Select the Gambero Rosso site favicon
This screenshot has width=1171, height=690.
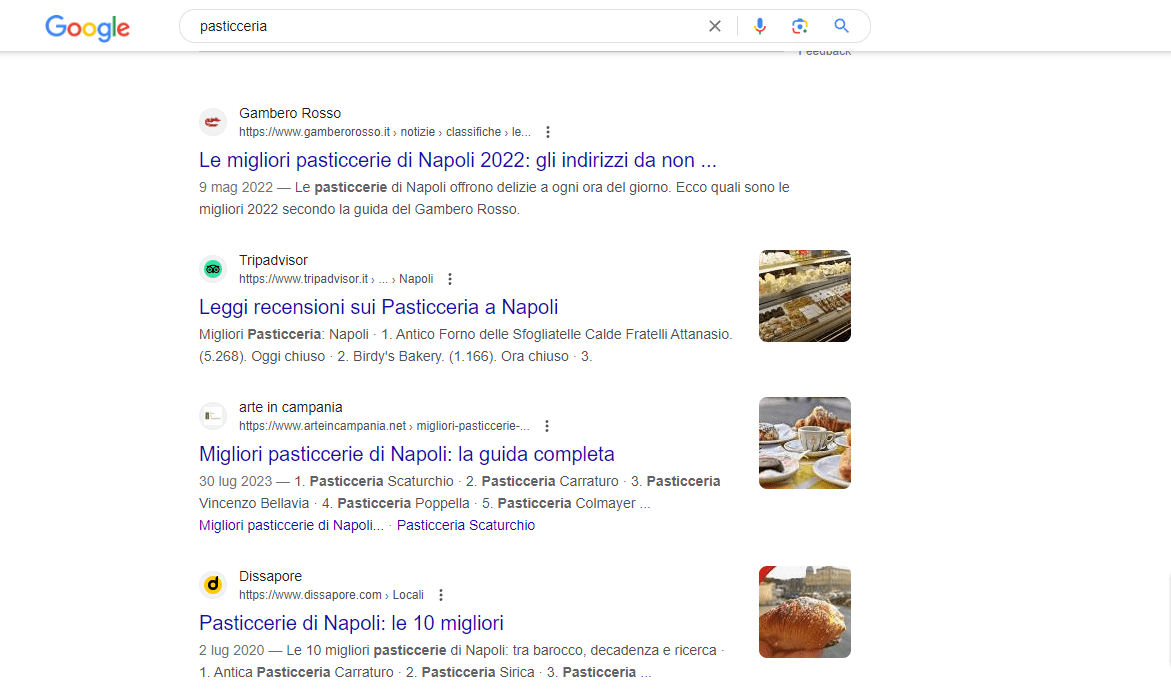point(213,122)
